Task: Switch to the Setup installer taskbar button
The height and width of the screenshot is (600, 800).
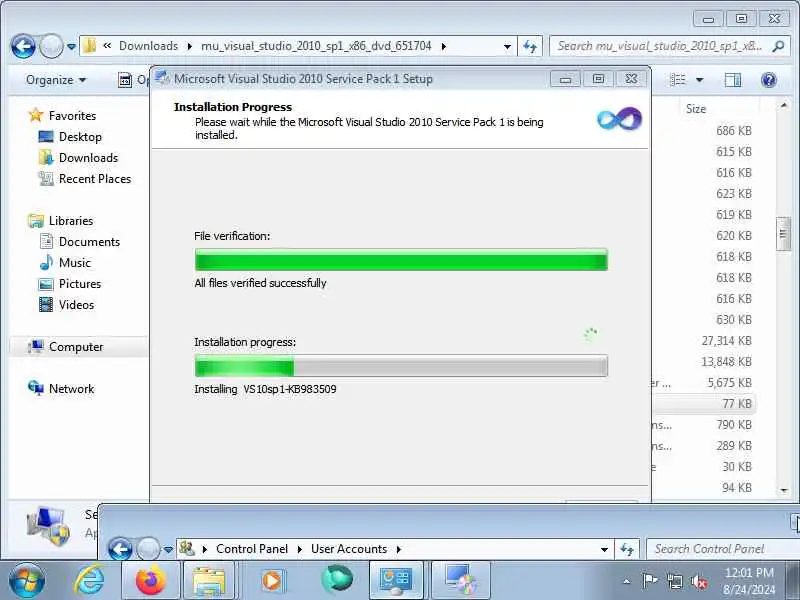Action: 461,581
